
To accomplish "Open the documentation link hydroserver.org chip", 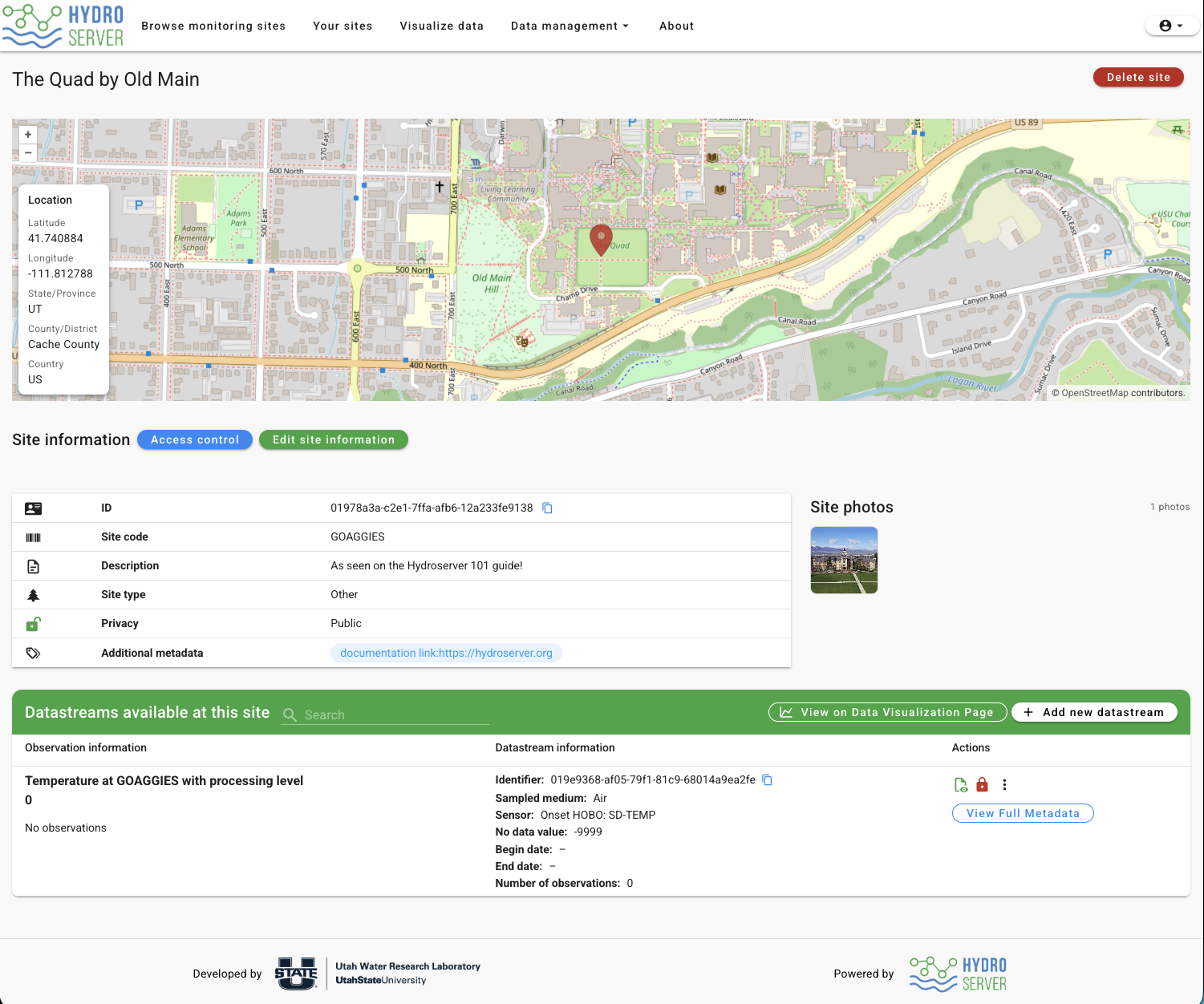I will coord(446,653).
